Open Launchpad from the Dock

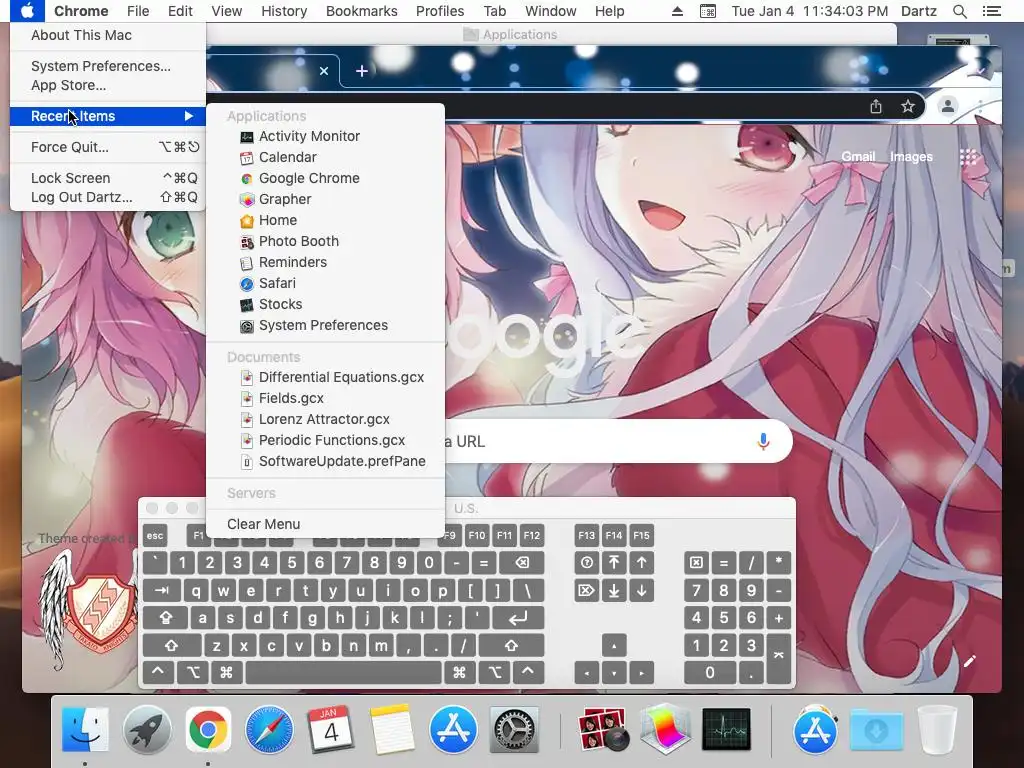coord(146,729)
